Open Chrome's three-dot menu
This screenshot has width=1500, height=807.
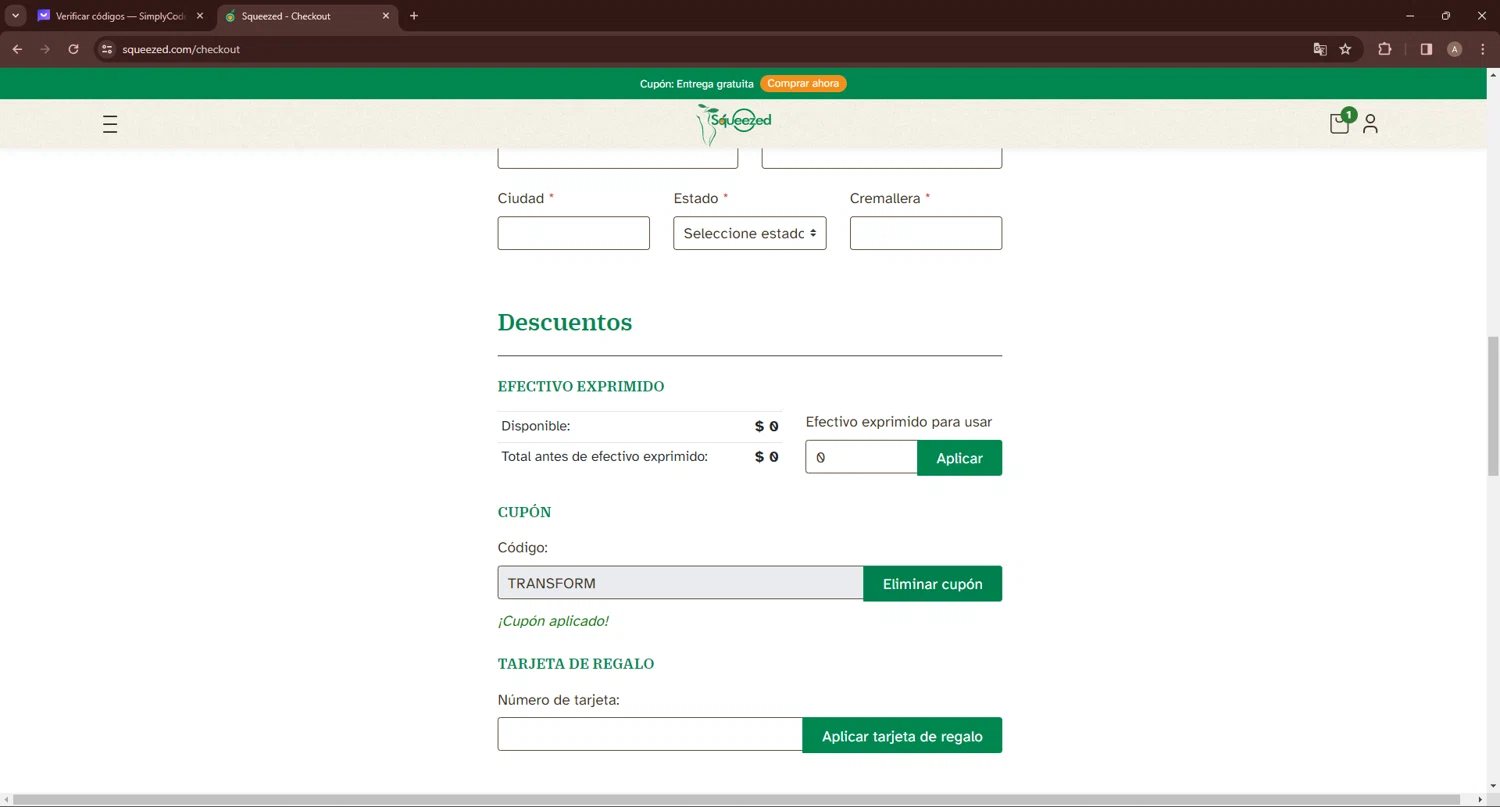(1482, 49)
